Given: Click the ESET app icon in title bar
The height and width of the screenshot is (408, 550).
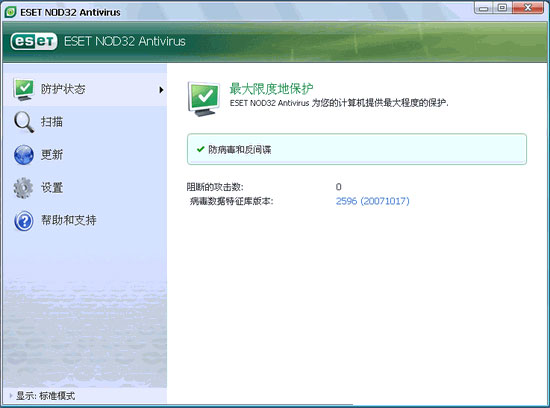Looking at the screenshot, I should pos(11,12).
